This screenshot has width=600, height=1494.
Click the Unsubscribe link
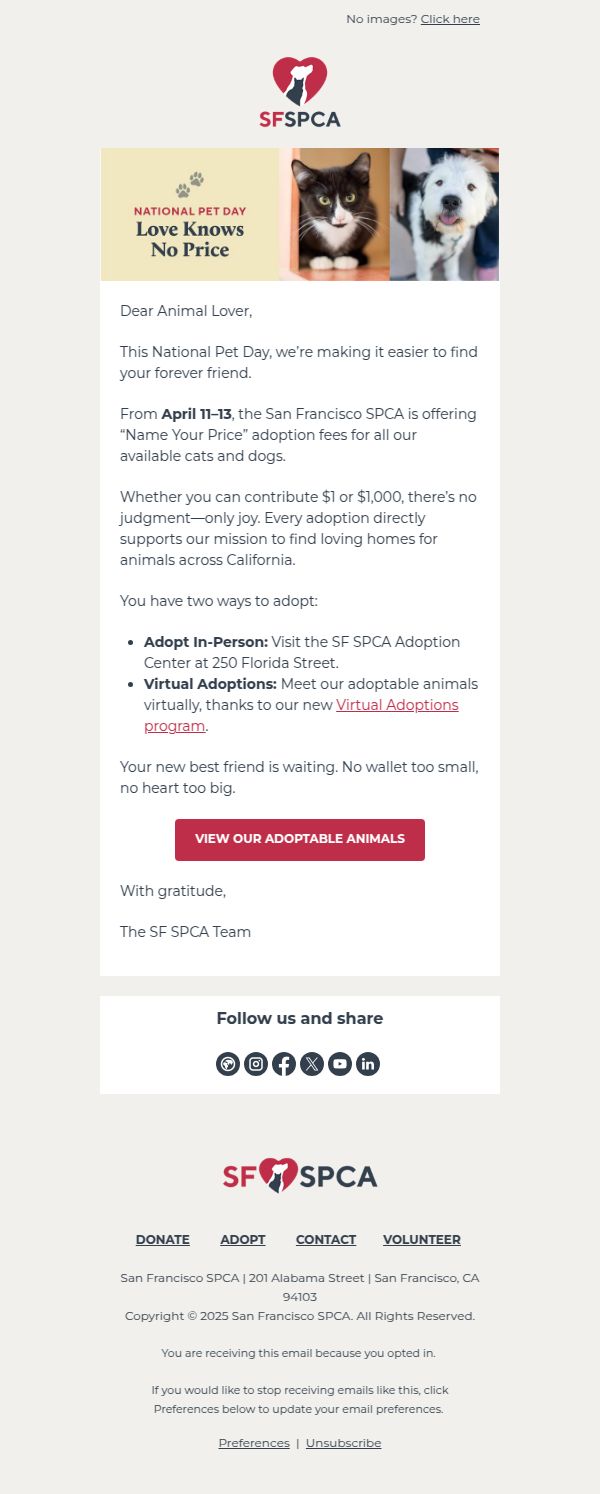click(343, 1443)
